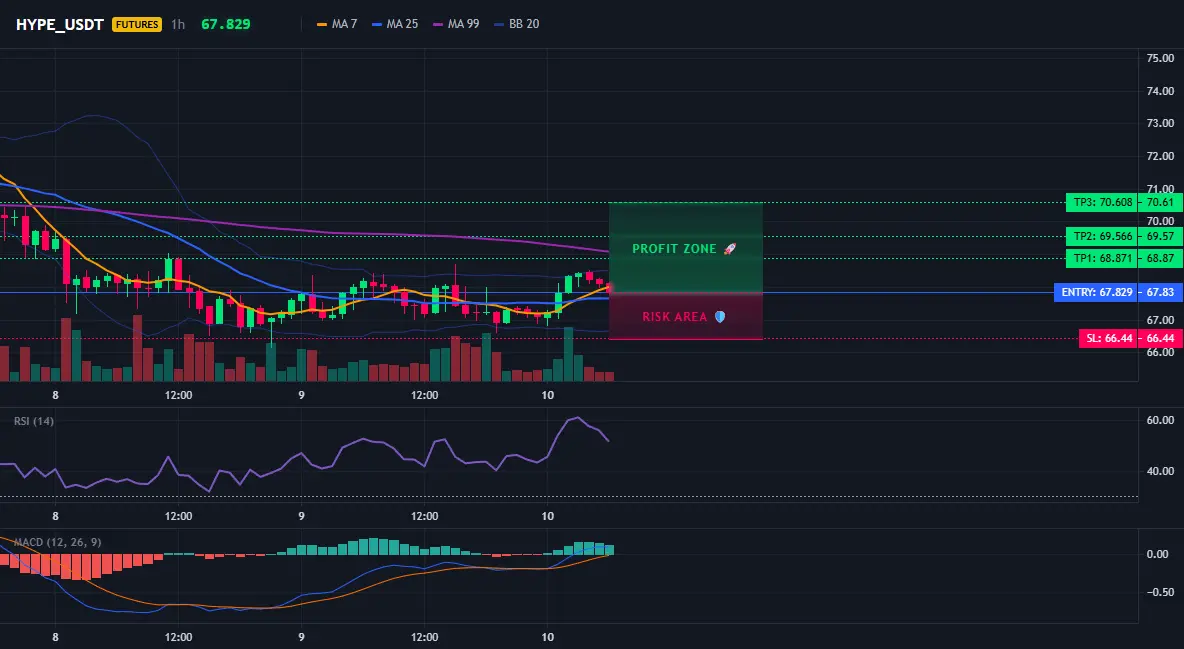Click 0.00 on the MACD axis
The height and width of the screenshot is (649, 1184).
pos(1158,554)
